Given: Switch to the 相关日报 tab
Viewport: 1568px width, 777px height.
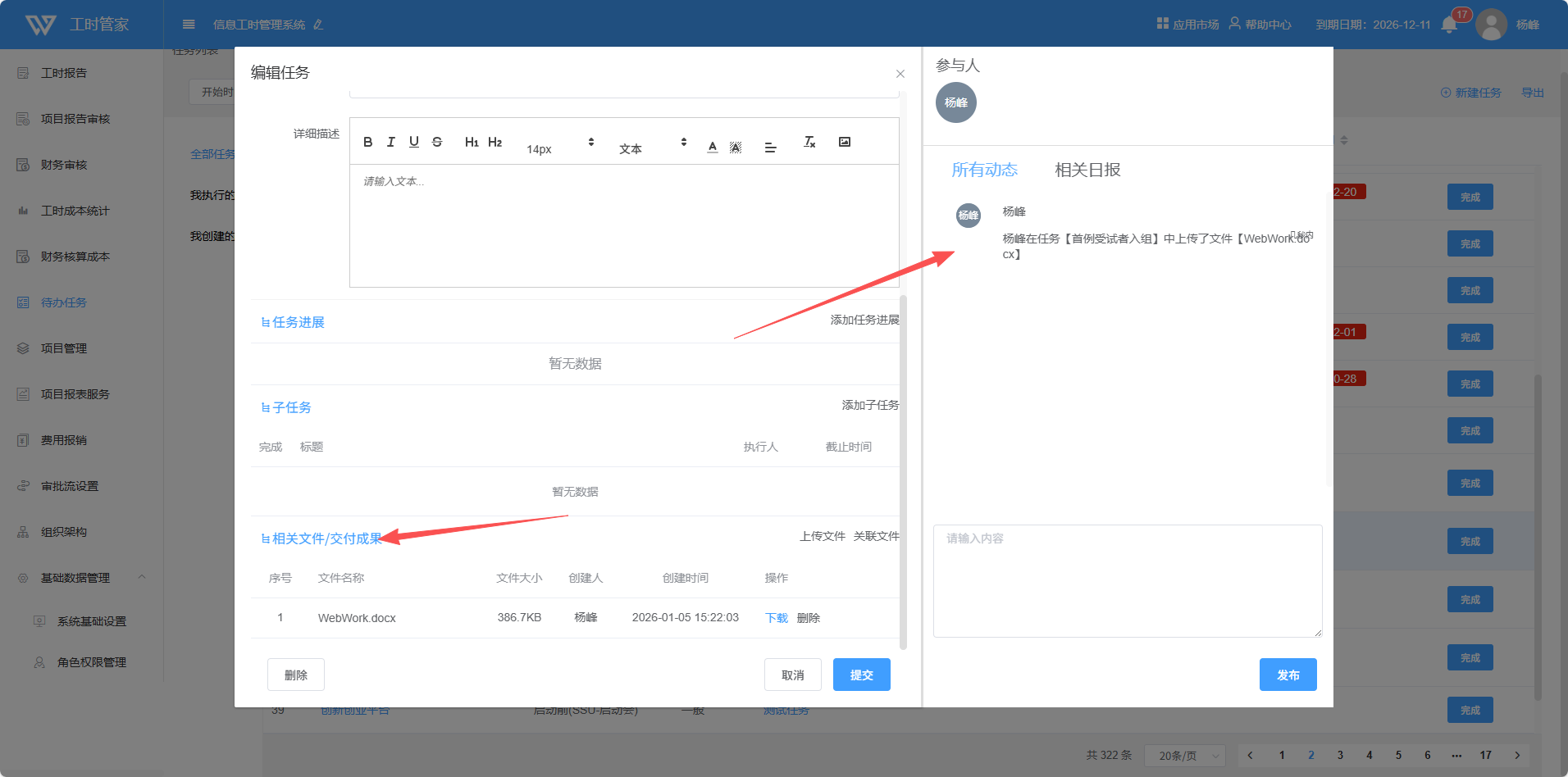Looking at the screenshot, I should [x=1087, y=170].
